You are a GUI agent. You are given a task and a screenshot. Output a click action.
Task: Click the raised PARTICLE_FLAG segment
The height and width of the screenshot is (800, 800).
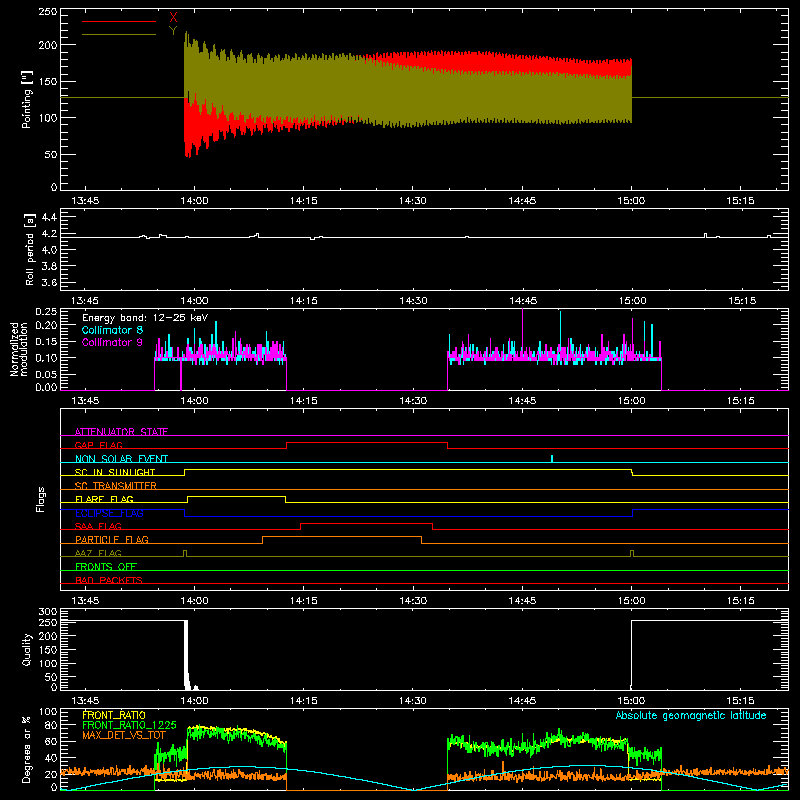[342, 537]
